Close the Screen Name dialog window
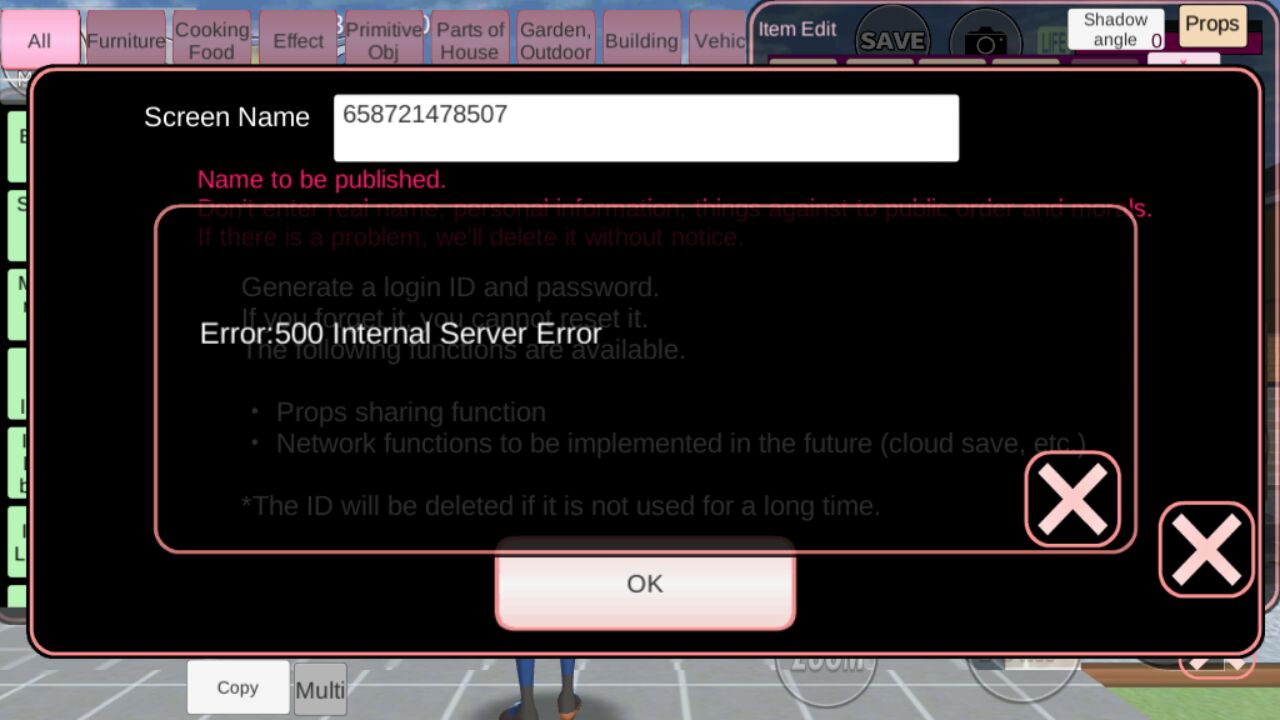The width and height of the screenshot is (1280, 720). point(1206,550)
